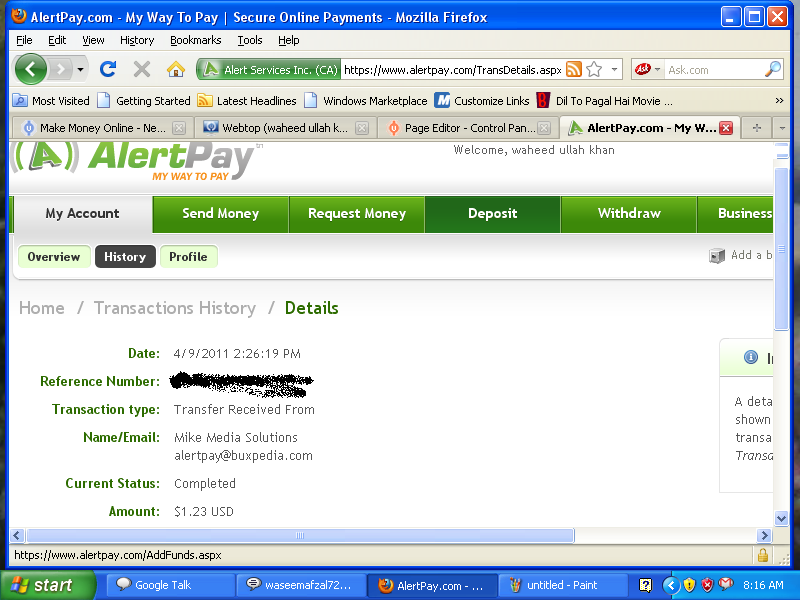Image resolution: width=800 pixels, height=600 pixels.
Task: Open the address bar history dropdown
Action: pos(614,69)
